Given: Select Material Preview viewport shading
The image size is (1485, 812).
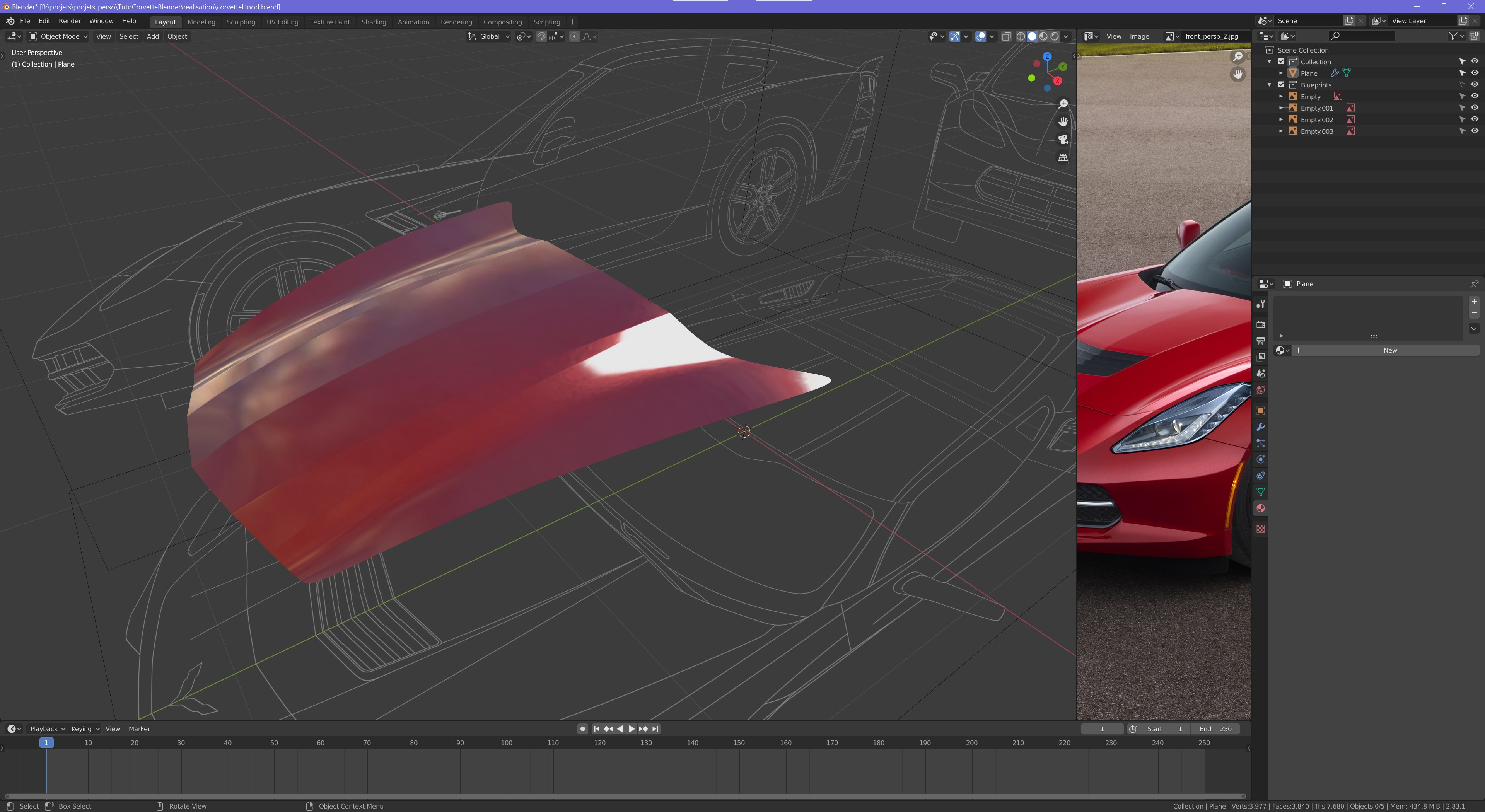Looking at the screenshot, I should click(x=1043, y=36).
